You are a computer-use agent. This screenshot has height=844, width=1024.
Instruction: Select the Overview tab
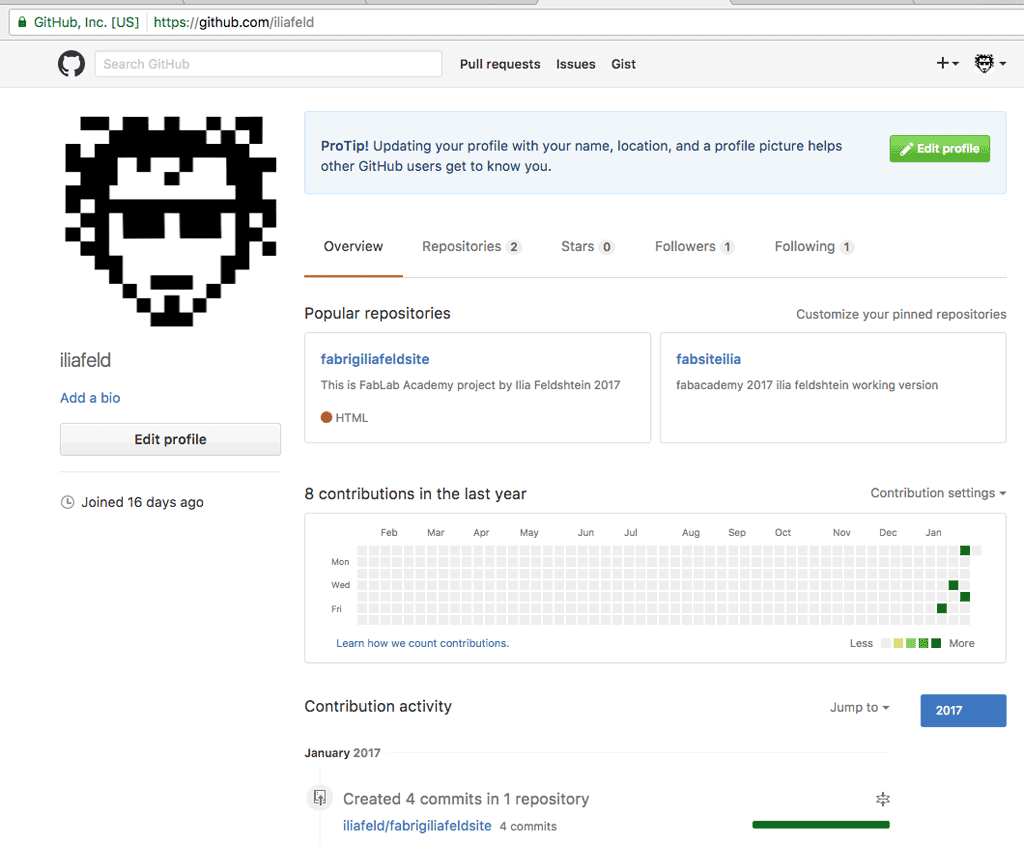tap(353, 246)
